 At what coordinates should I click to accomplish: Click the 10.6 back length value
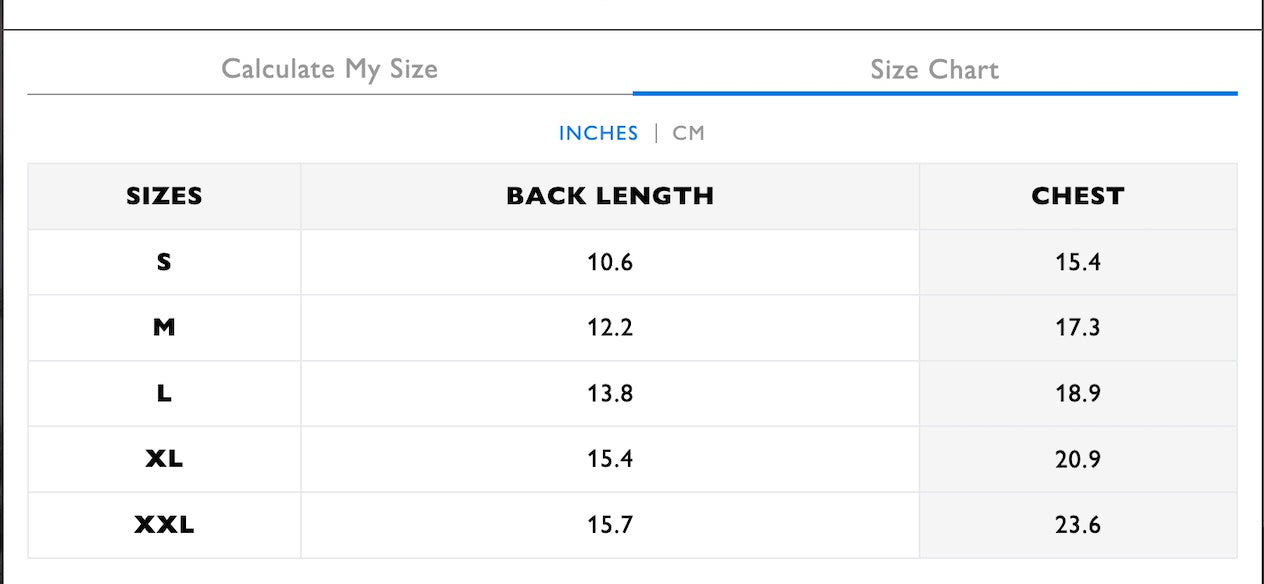610,262
